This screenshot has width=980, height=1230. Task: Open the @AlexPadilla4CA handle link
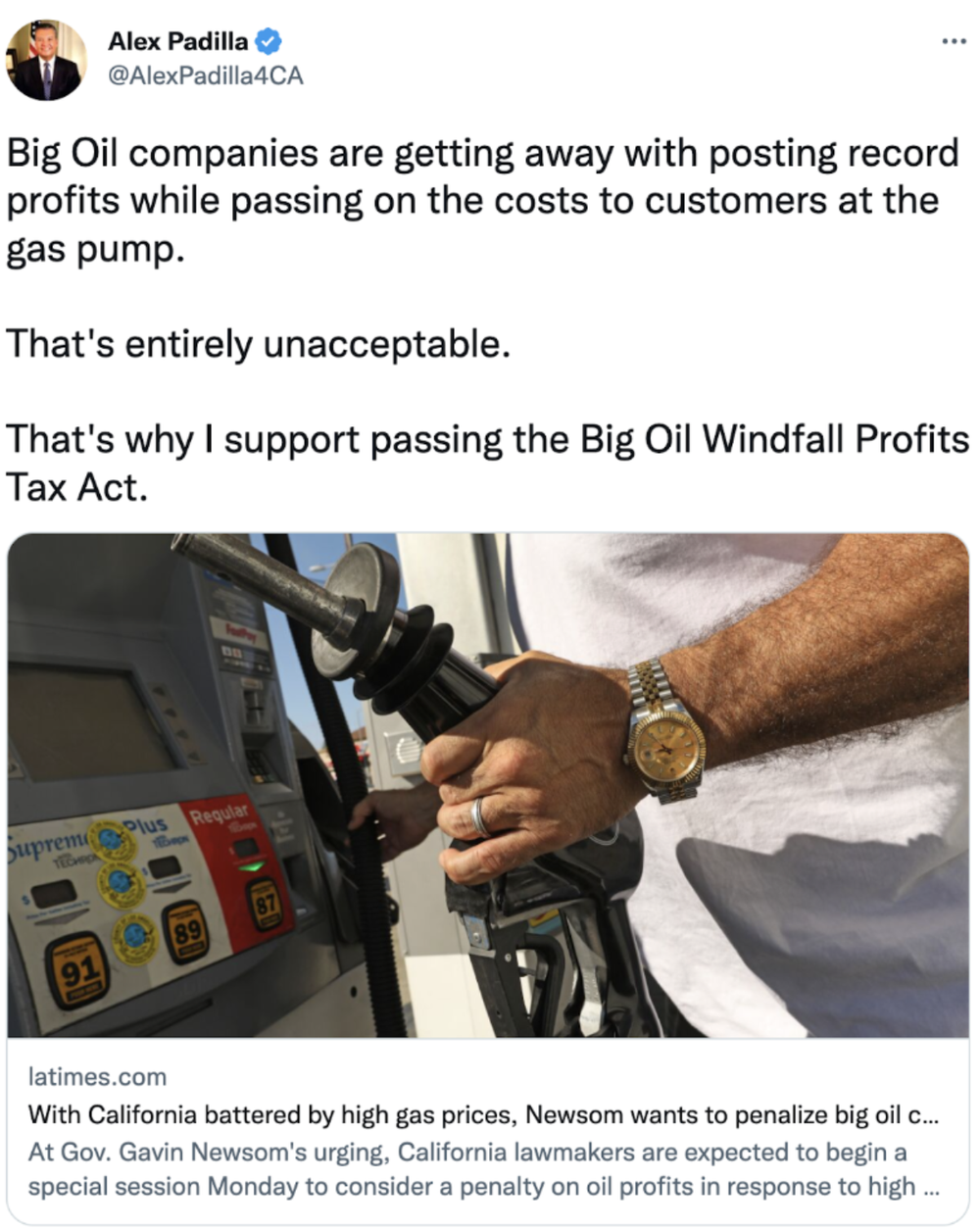point(205,75)
